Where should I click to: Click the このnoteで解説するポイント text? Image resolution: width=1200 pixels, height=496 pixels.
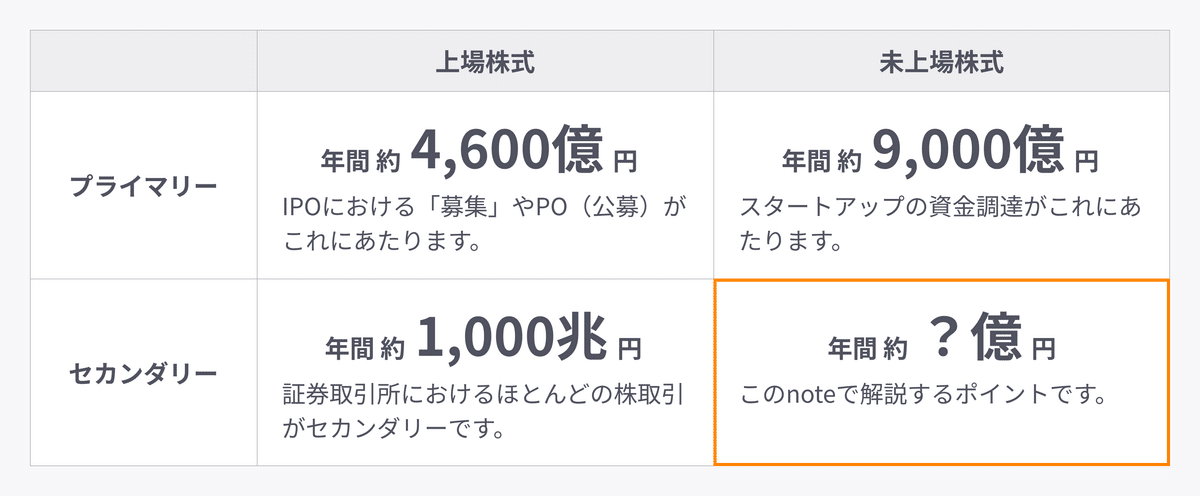pos(922,395)
